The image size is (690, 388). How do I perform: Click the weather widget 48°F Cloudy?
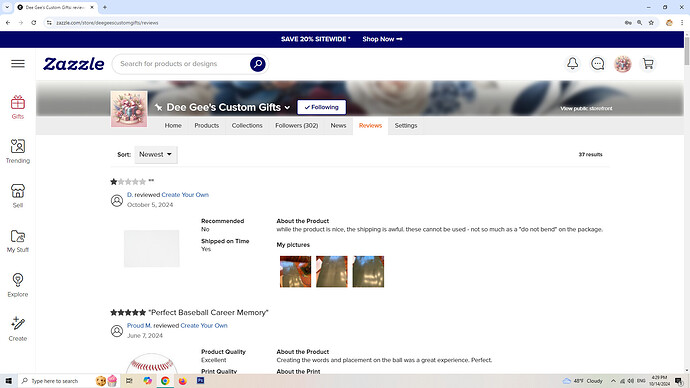coord(583,381)
